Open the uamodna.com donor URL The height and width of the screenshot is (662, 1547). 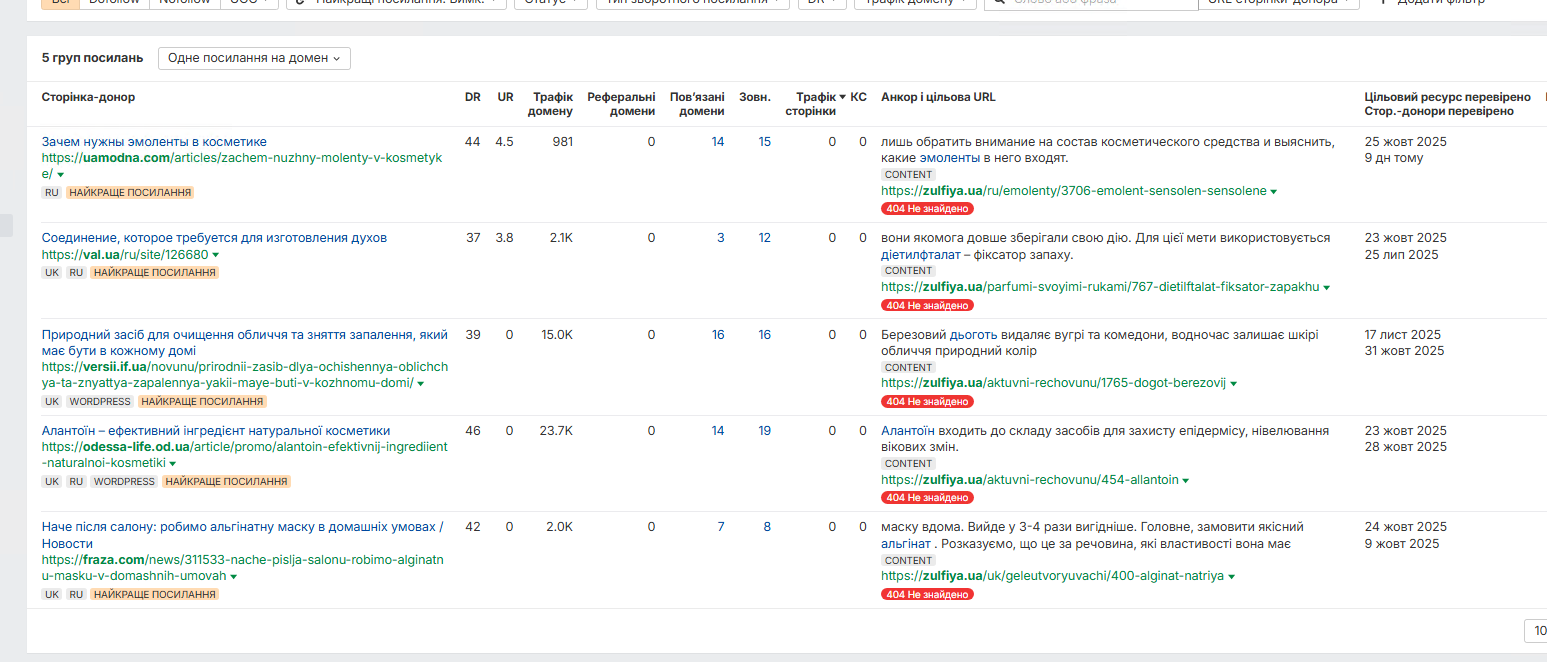coord(241,166)
